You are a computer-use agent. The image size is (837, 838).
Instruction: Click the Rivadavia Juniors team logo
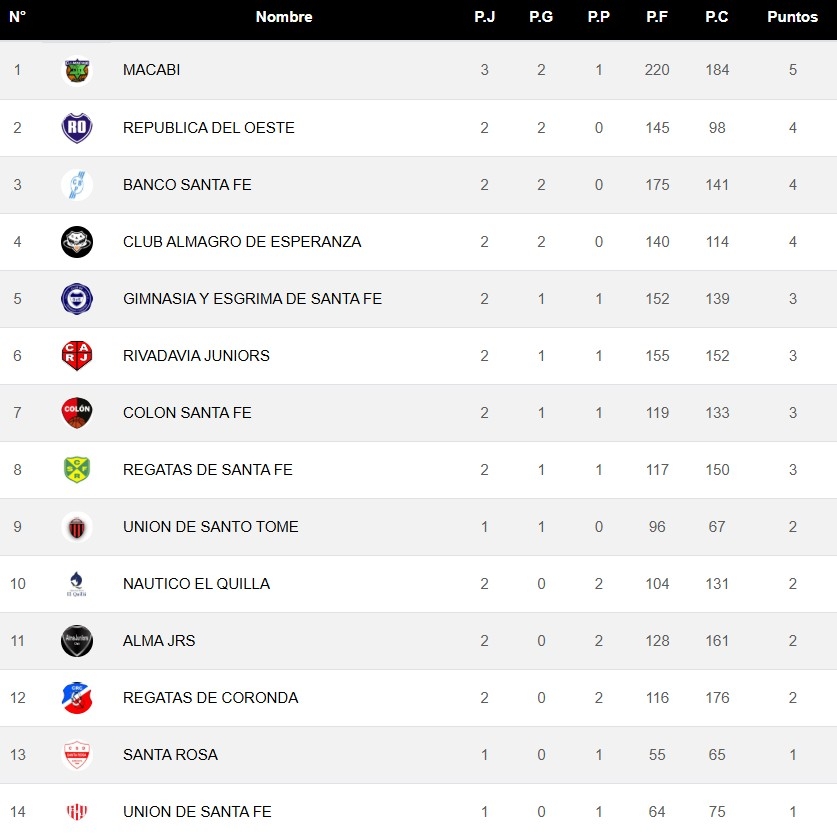click(77, 356)
